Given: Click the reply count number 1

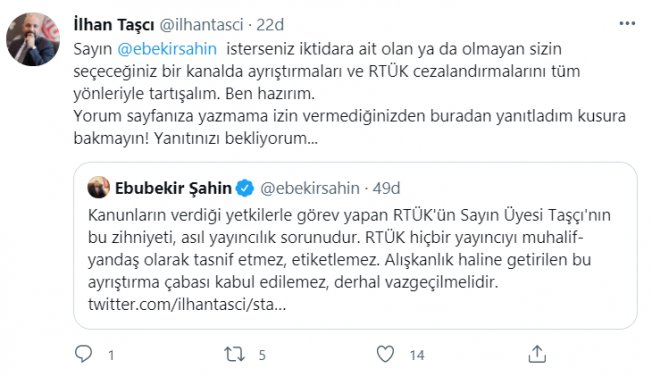Looking at the screenshot, I should (111, 355).
